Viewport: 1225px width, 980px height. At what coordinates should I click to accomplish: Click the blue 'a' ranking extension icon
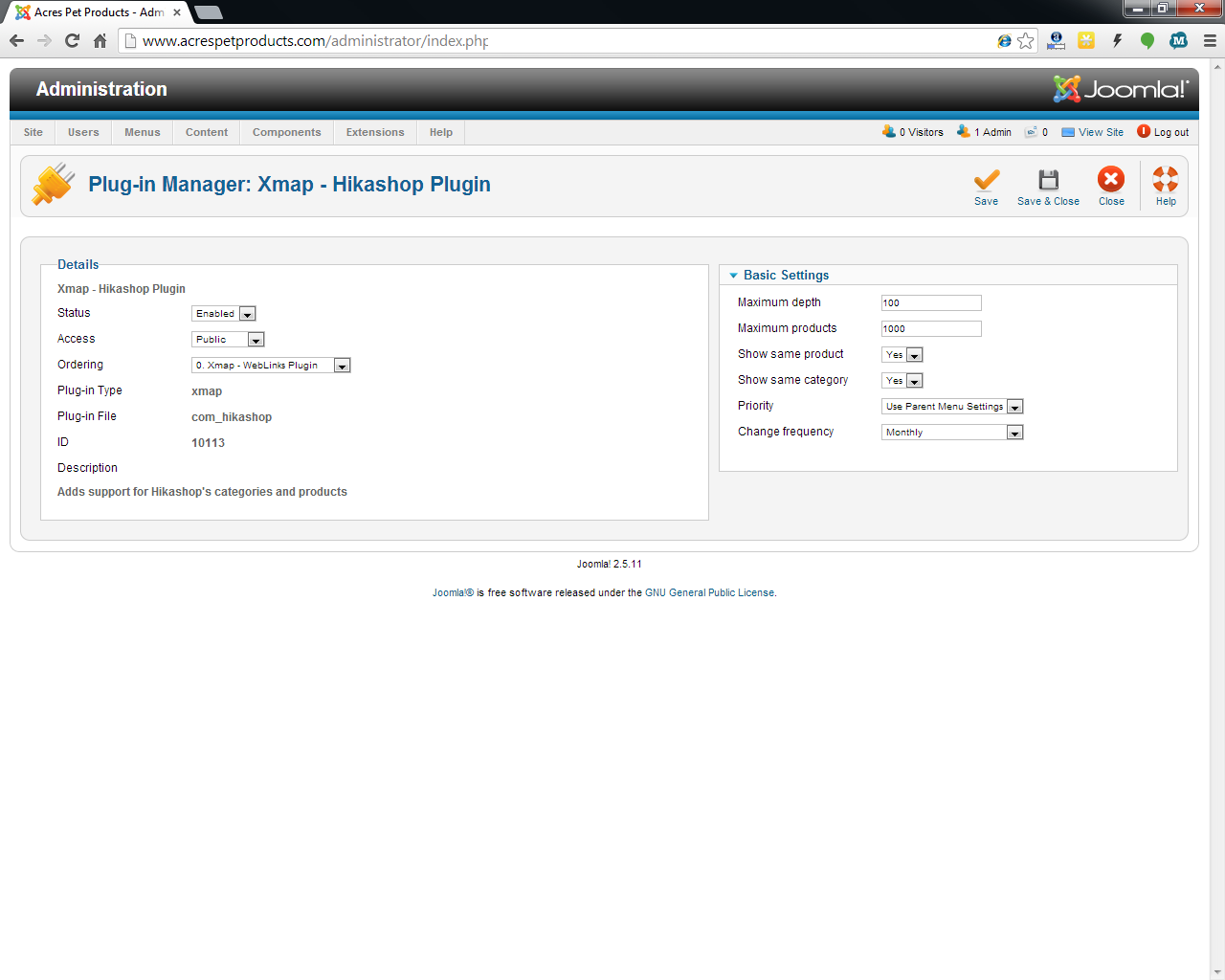(1056, 40)
